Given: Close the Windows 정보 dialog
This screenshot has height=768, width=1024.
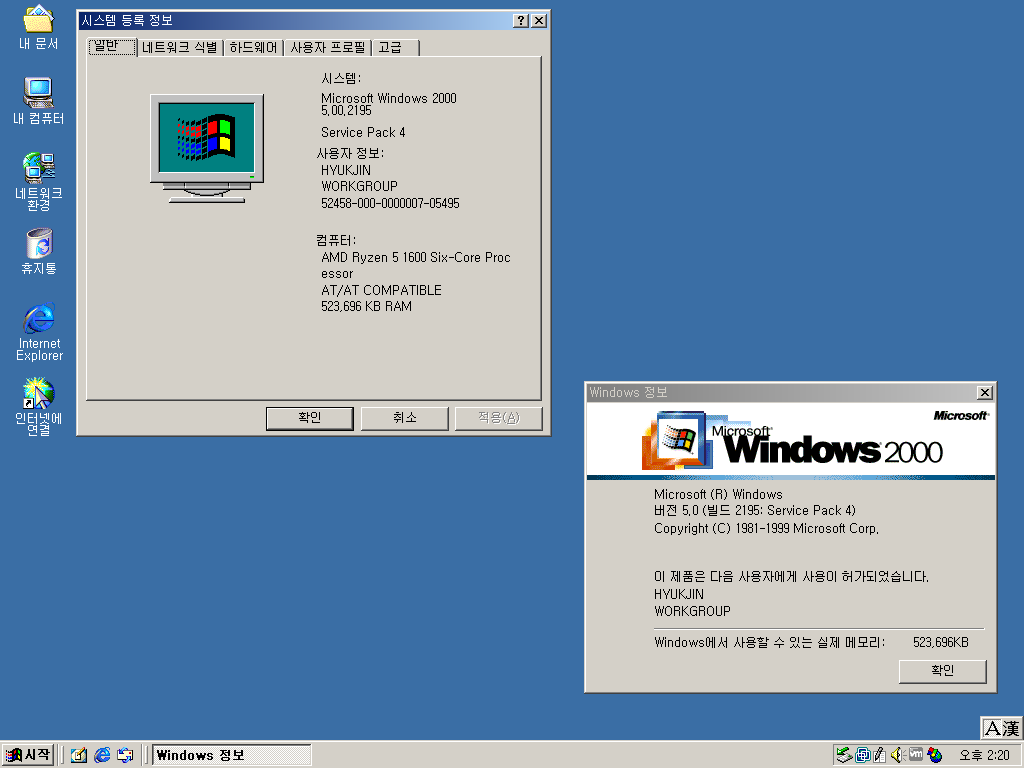Looking at the screenshot, I should (x=985, y=392).
